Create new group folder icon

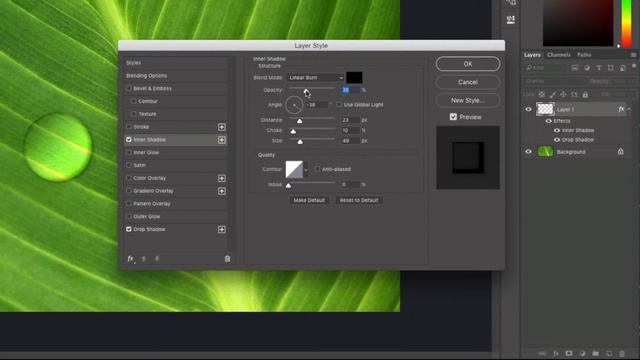point(596,353)
